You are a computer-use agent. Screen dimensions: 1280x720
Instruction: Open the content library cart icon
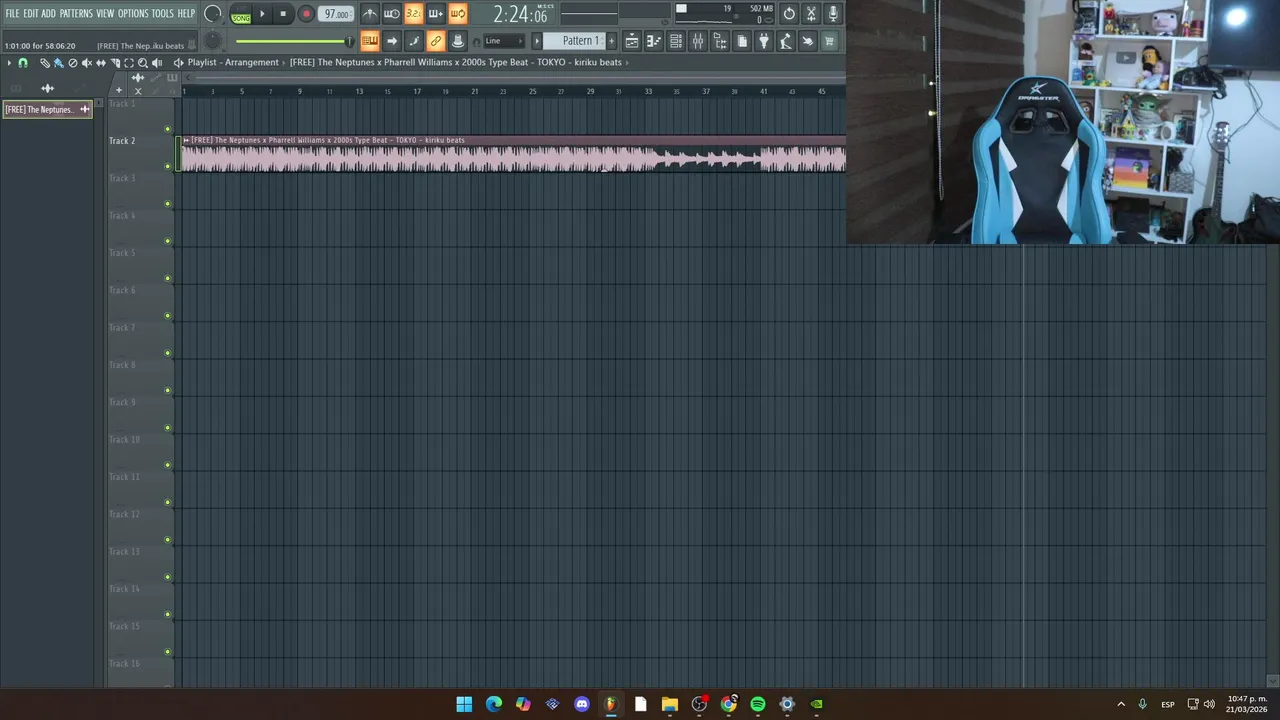[830, 41]
